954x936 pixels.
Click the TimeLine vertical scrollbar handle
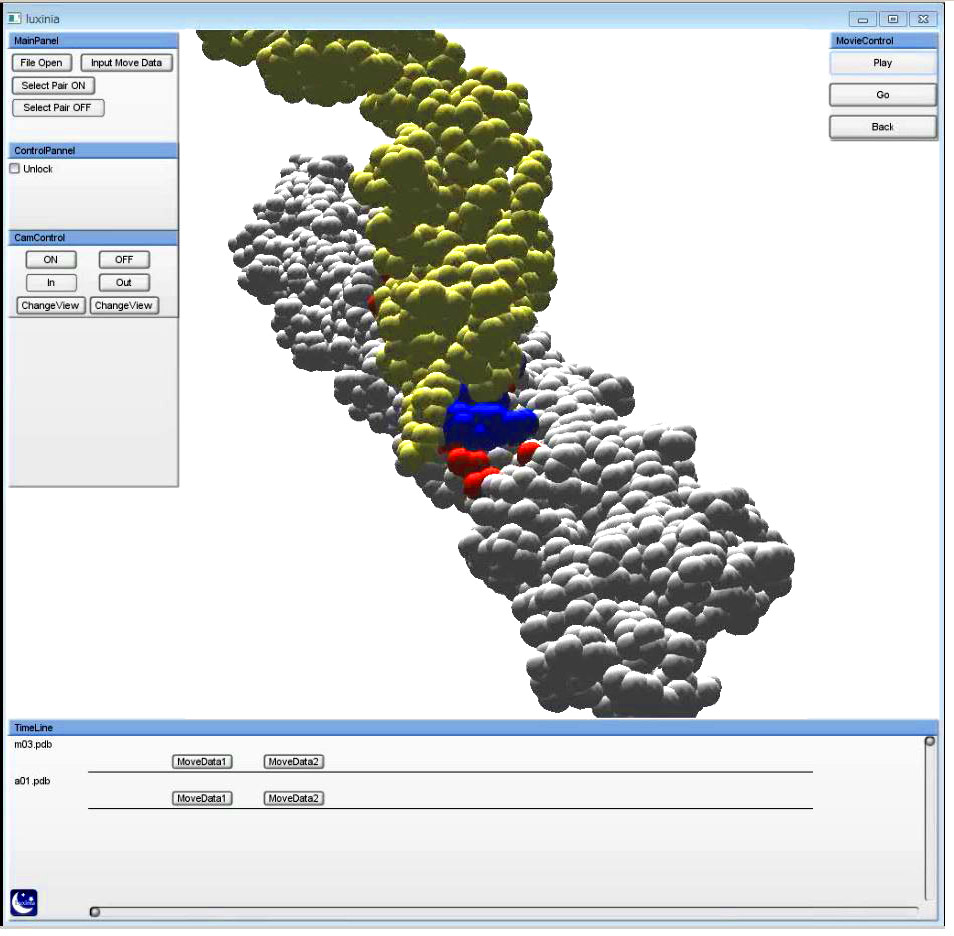tap(929, 742)
